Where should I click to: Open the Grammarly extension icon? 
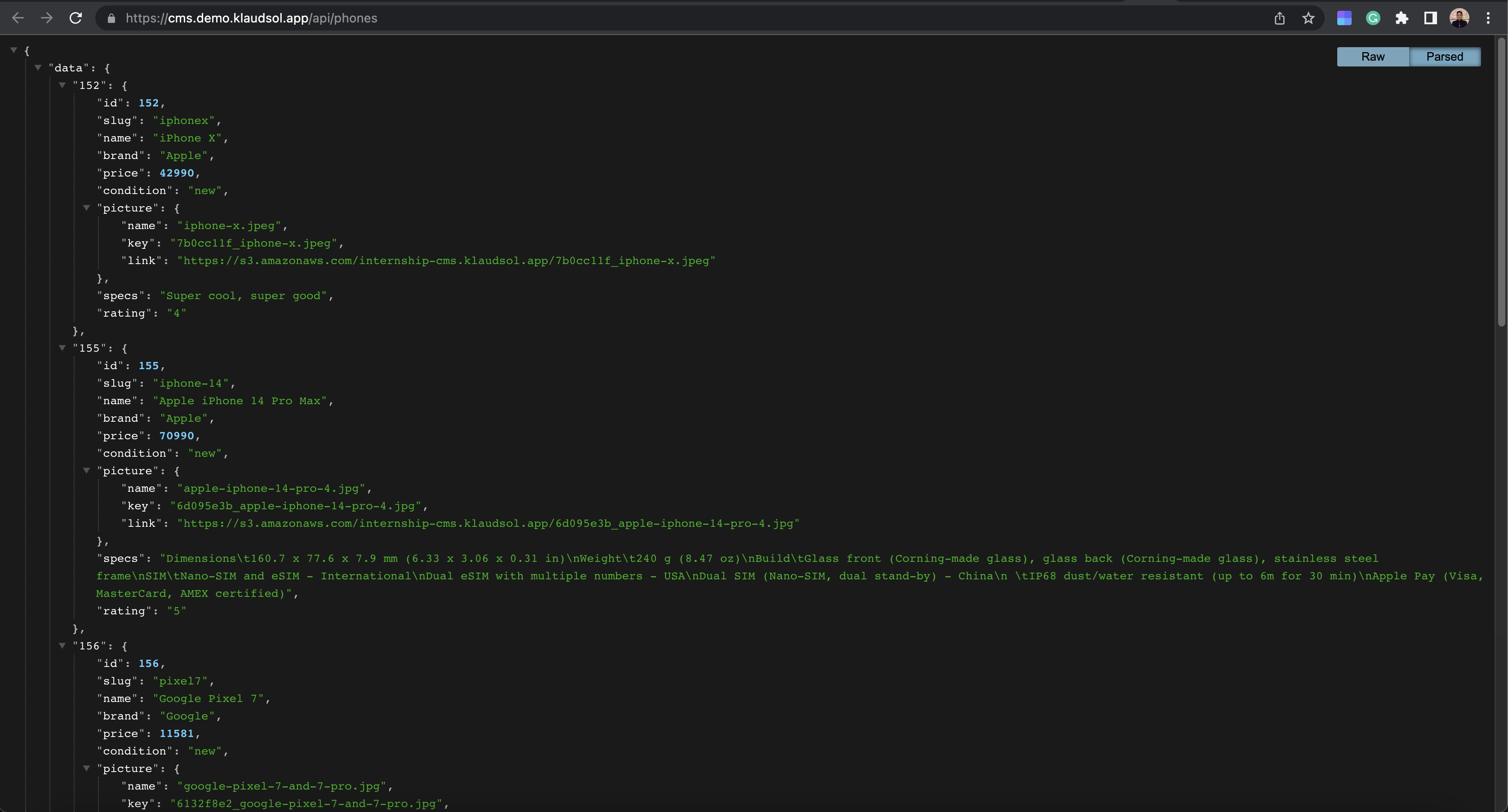click(x=1373, y=18)
